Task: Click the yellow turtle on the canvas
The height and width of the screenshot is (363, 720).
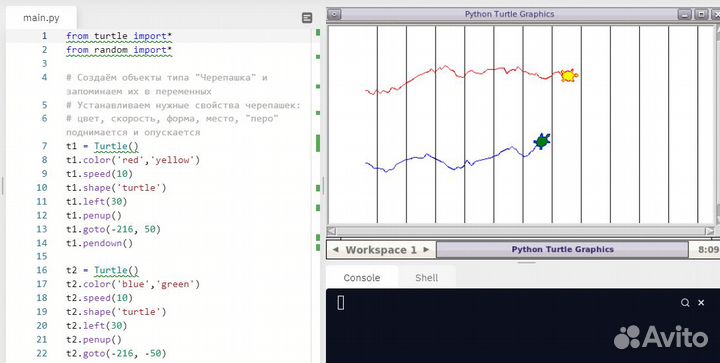Action: 569,76
